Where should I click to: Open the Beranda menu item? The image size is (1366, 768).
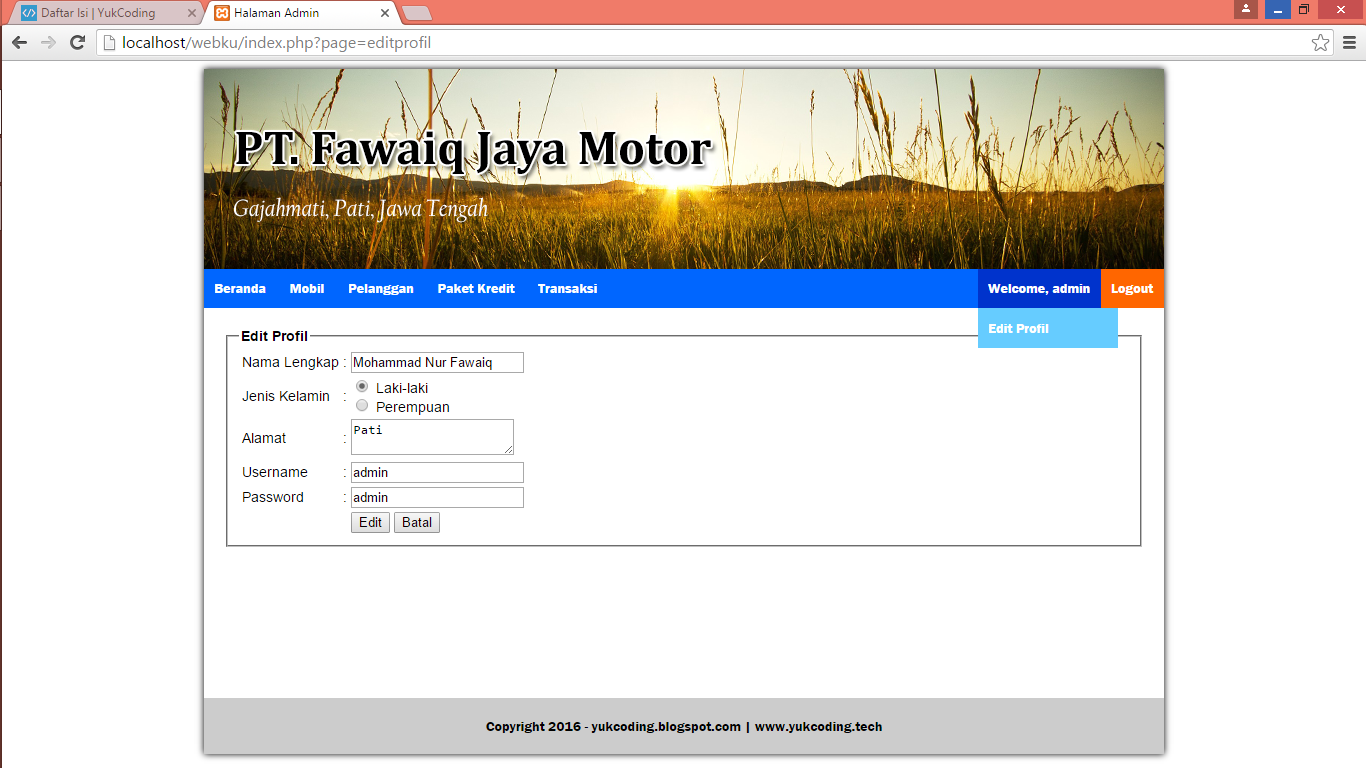(x=240, y=288)
